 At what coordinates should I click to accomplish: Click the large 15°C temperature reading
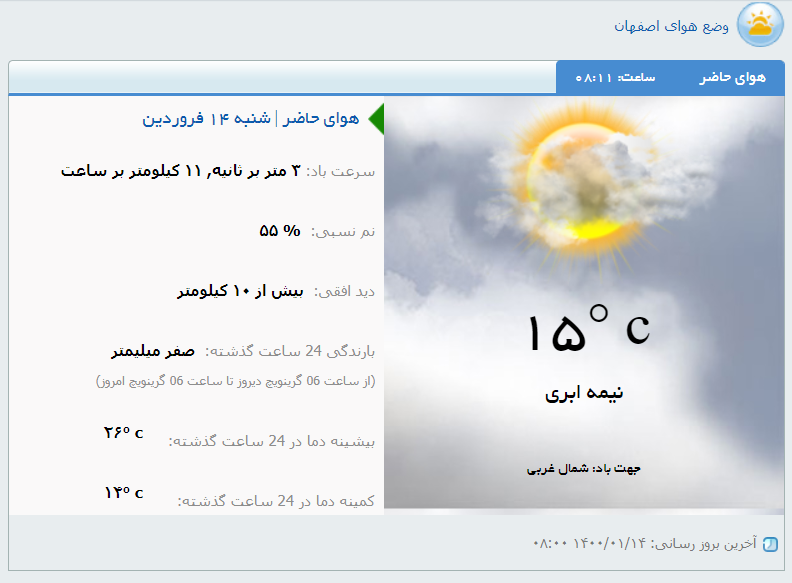[x=587, y=330]
